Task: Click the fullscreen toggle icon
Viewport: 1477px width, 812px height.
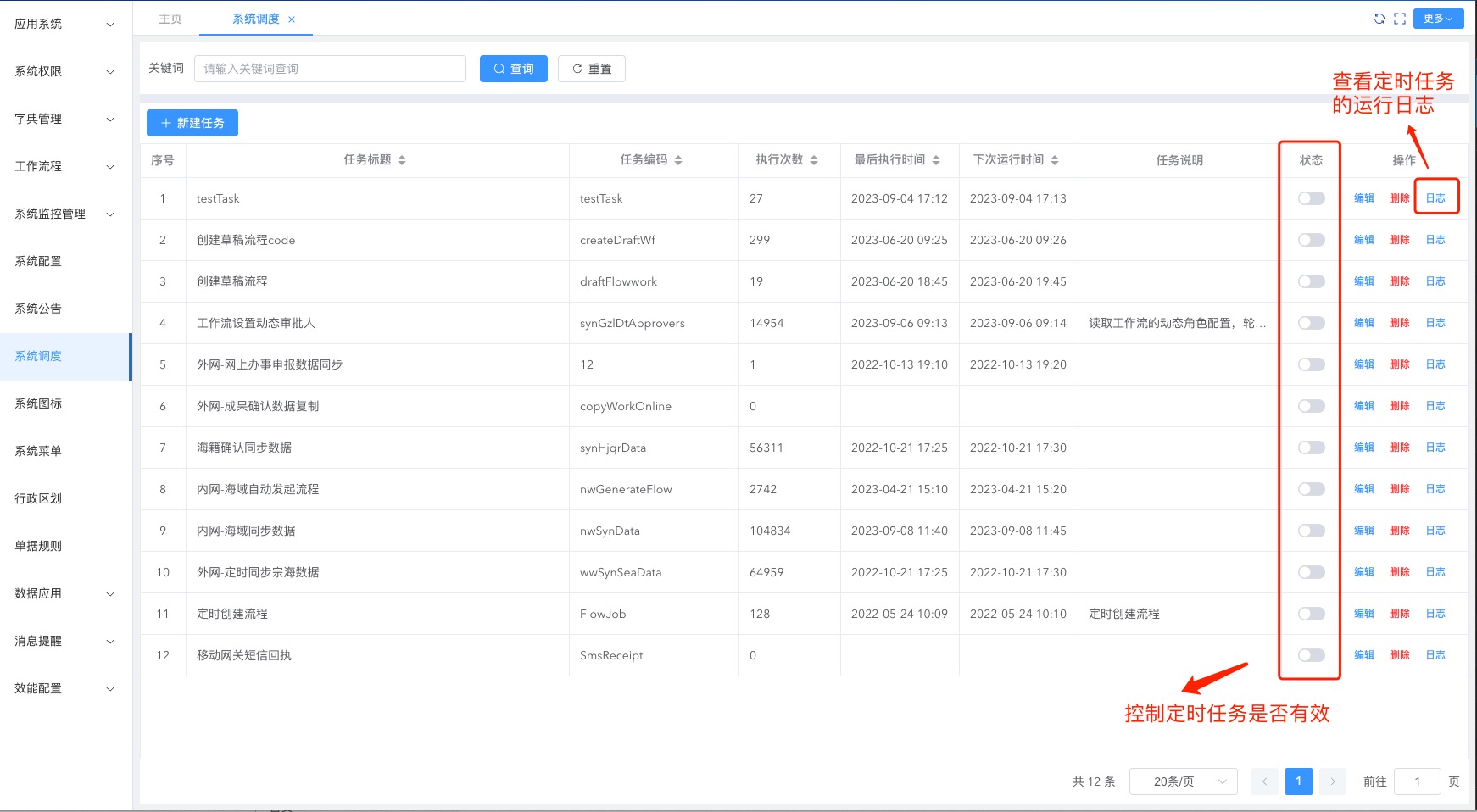Action: pyautogui.click(x=1400, y=19)
